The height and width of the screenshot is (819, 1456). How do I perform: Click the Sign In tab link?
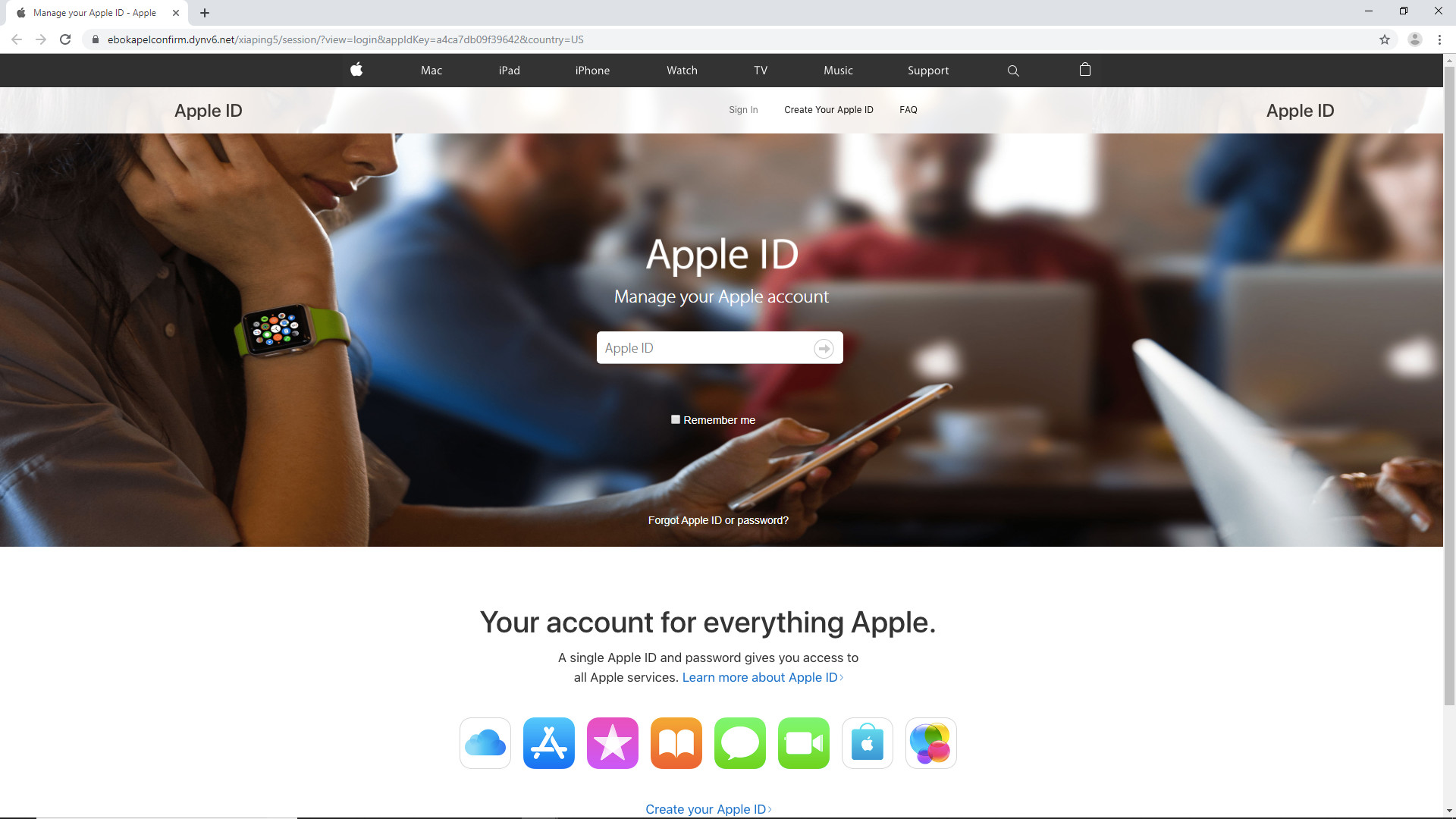tap(744, 110)
